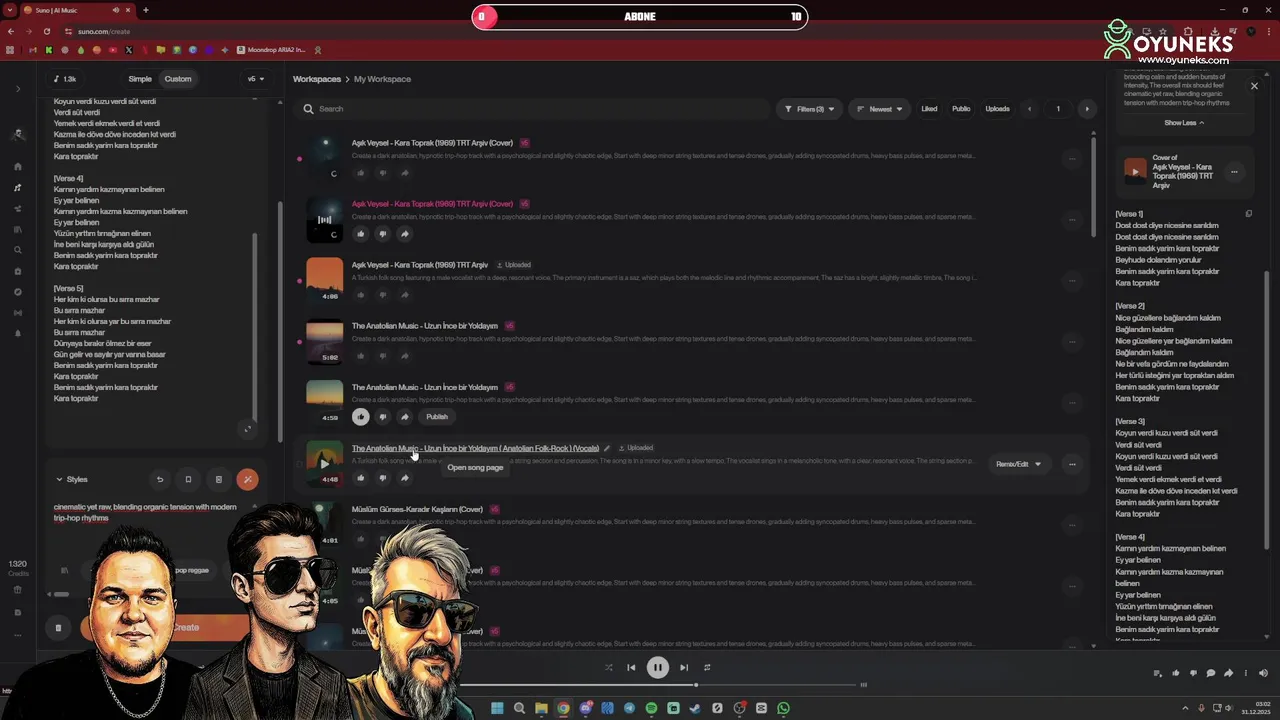1280x720 pixels.
Task: Collapse the Styles section
Action: point(72,479)
